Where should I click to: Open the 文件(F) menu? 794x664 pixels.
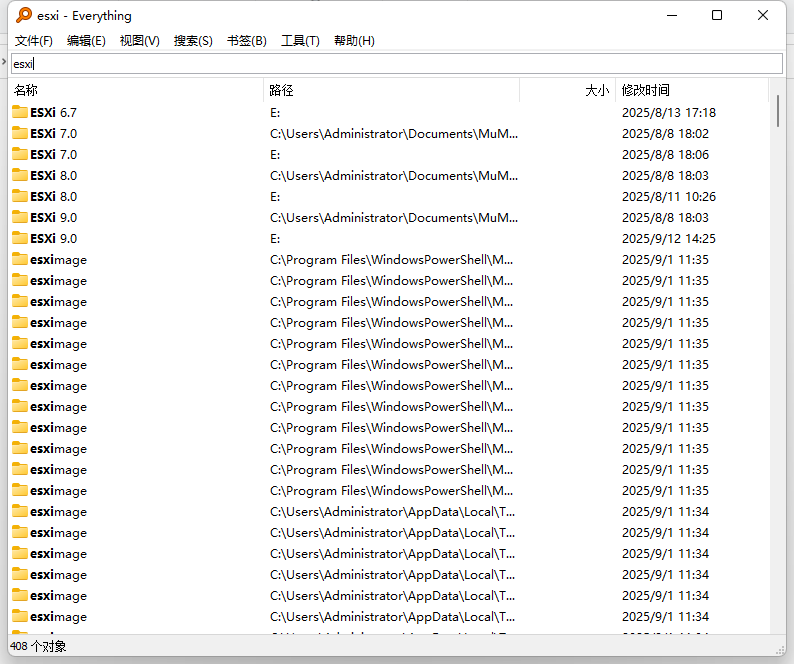[33, 41]
